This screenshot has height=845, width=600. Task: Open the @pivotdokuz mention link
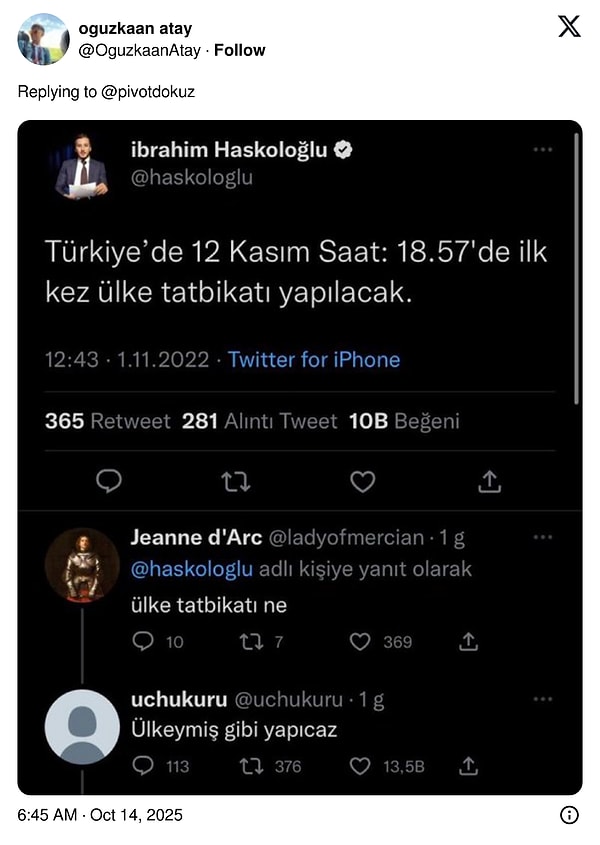click(x=148, y=91)
